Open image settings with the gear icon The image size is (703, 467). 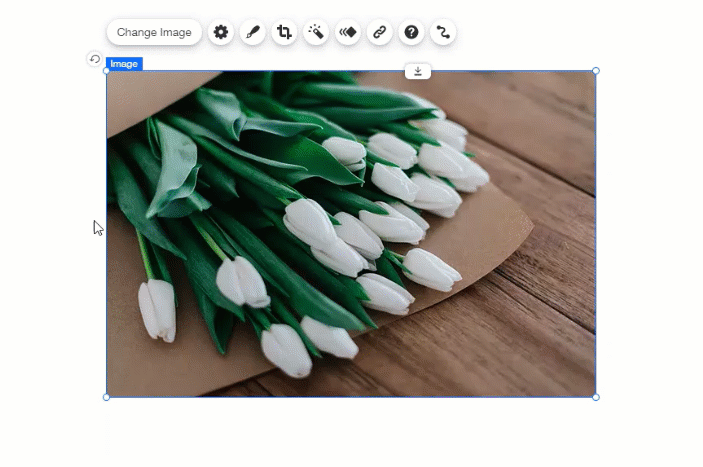pyautogui.click(x=221, y=32)
